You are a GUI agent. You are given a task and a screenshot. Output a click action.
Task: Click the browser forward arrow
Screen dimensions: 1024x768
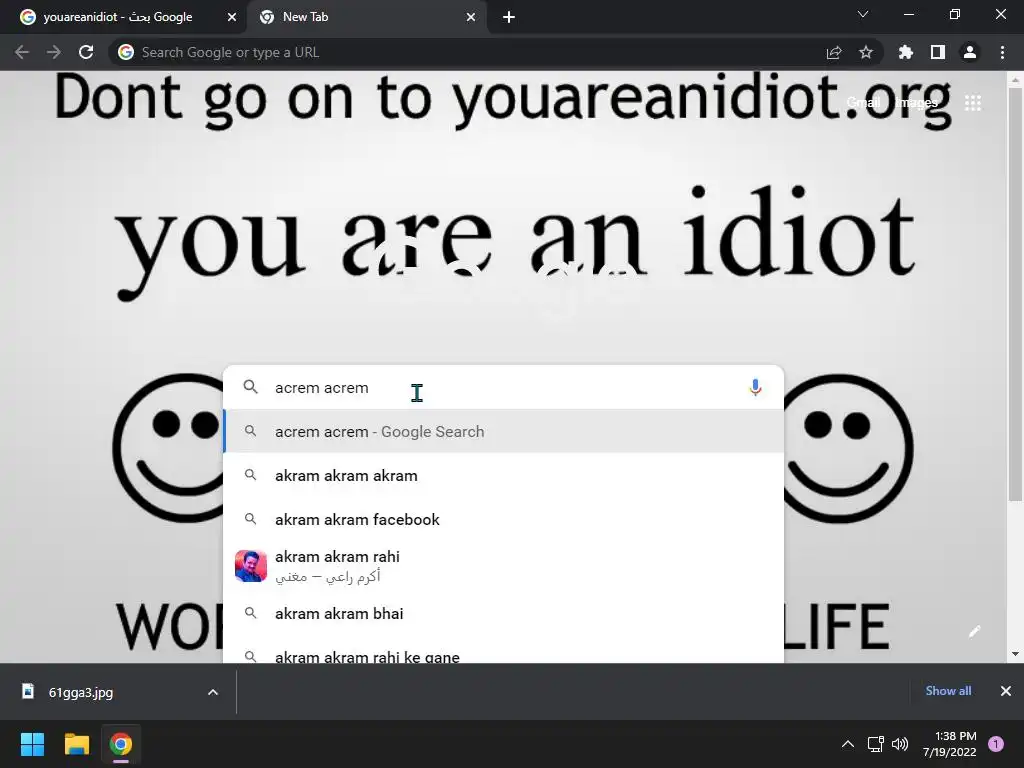coord(54,52)
